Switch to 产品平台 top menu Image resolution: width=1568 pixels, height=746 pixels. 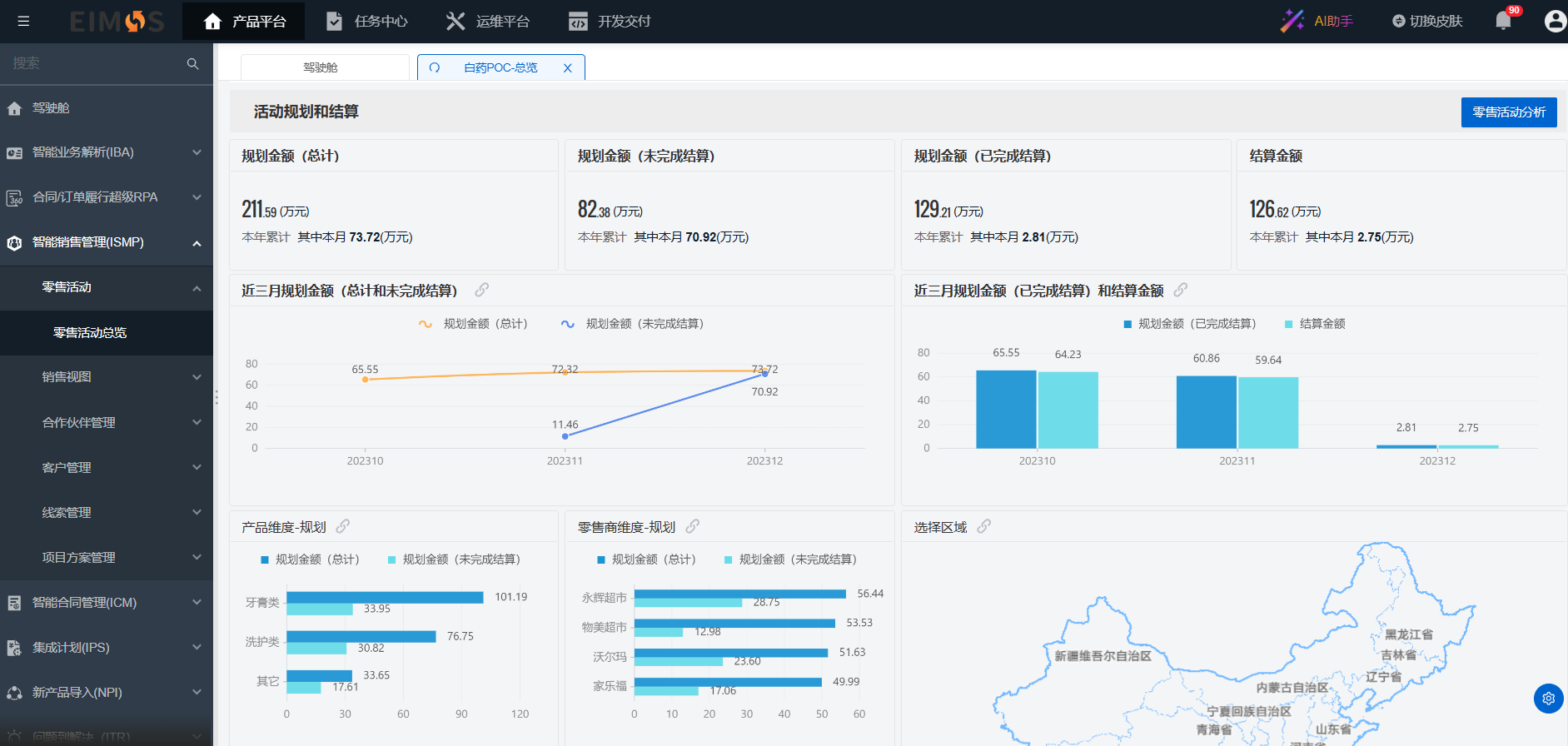(243, 22)
